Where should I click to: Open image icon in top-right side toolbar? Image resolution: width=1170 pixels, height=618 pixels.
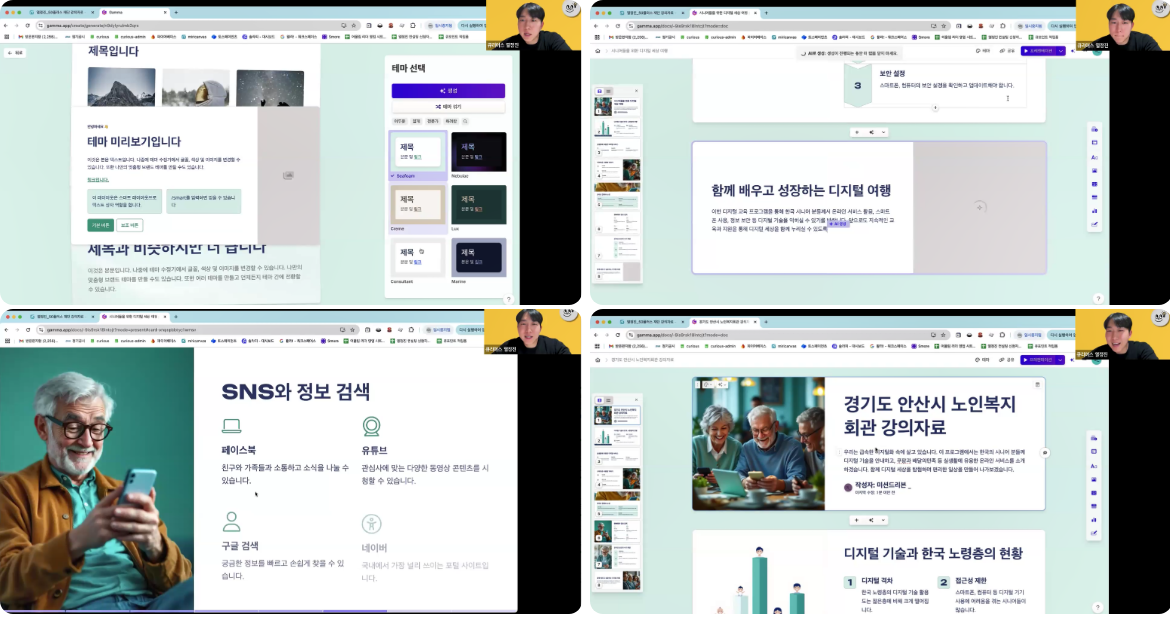[x=1094, y=171]
